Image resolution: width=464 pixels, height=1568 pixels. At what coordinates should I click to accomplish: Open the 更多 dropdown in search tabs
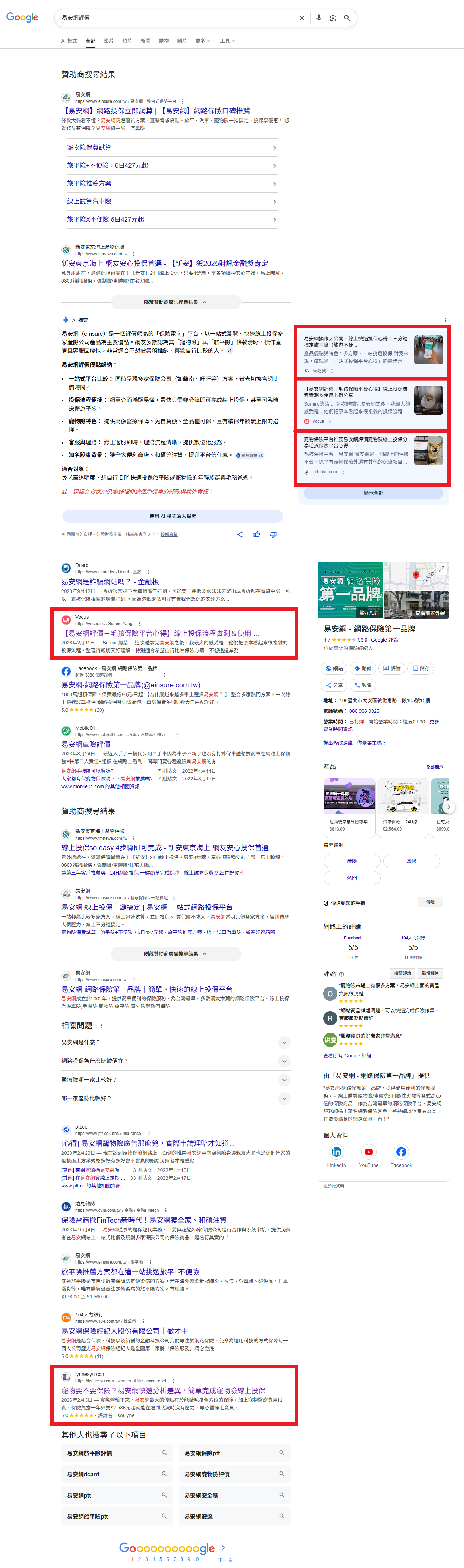point(202,41)
